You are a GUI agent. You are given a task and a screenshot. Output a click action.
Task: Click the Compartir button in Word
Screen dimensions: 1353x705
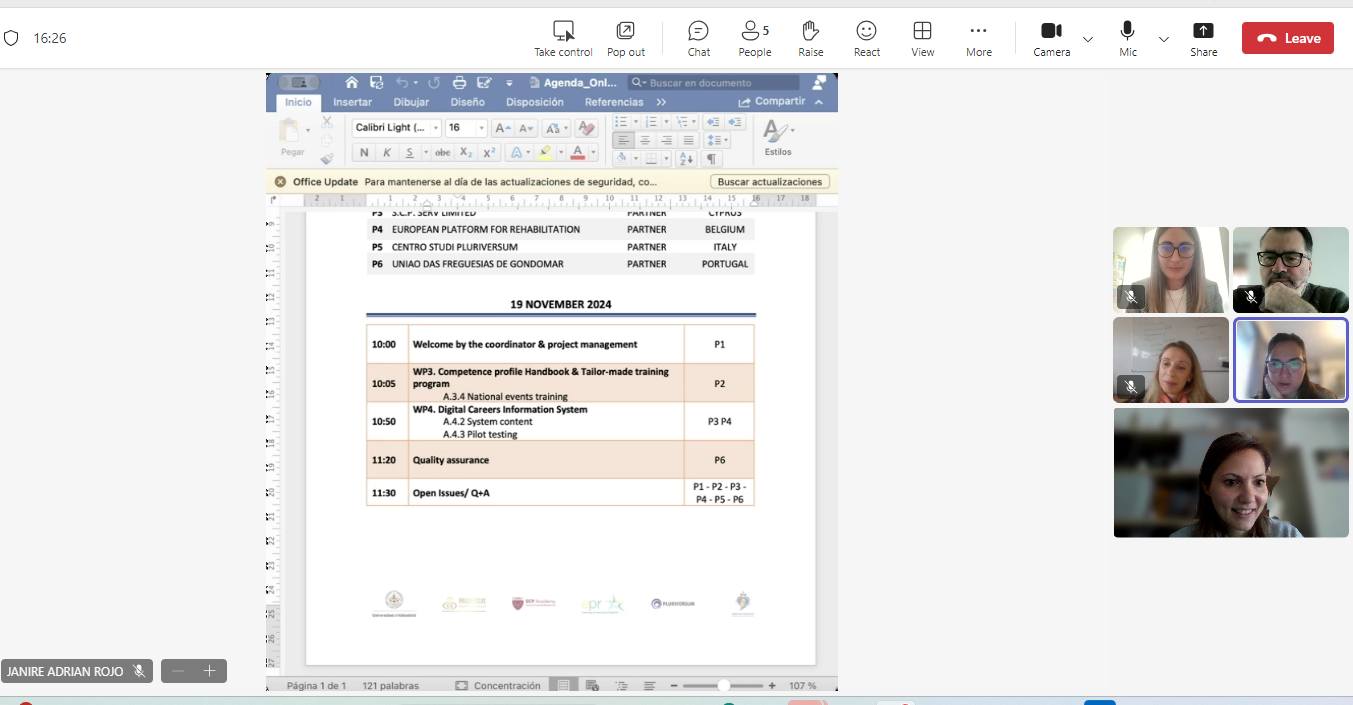click(771, 102)
